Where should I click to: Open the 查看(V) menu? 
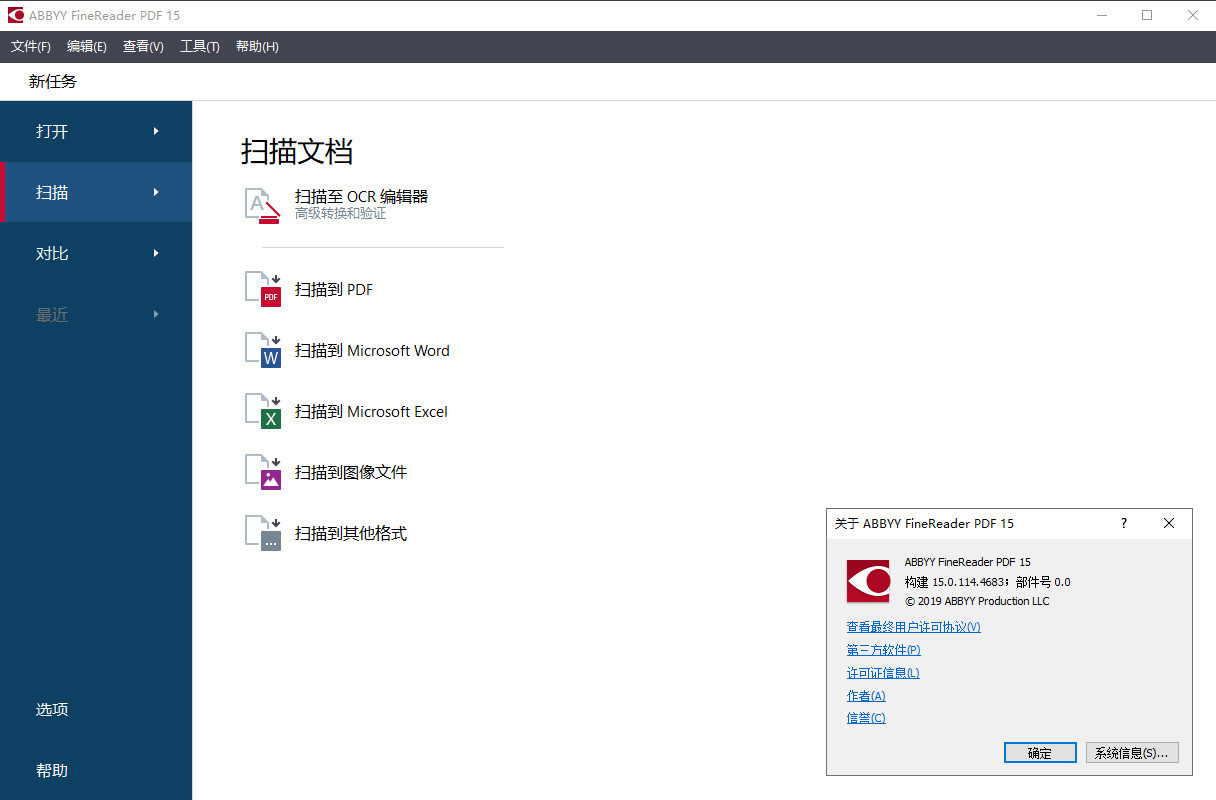tap(143, 47)
